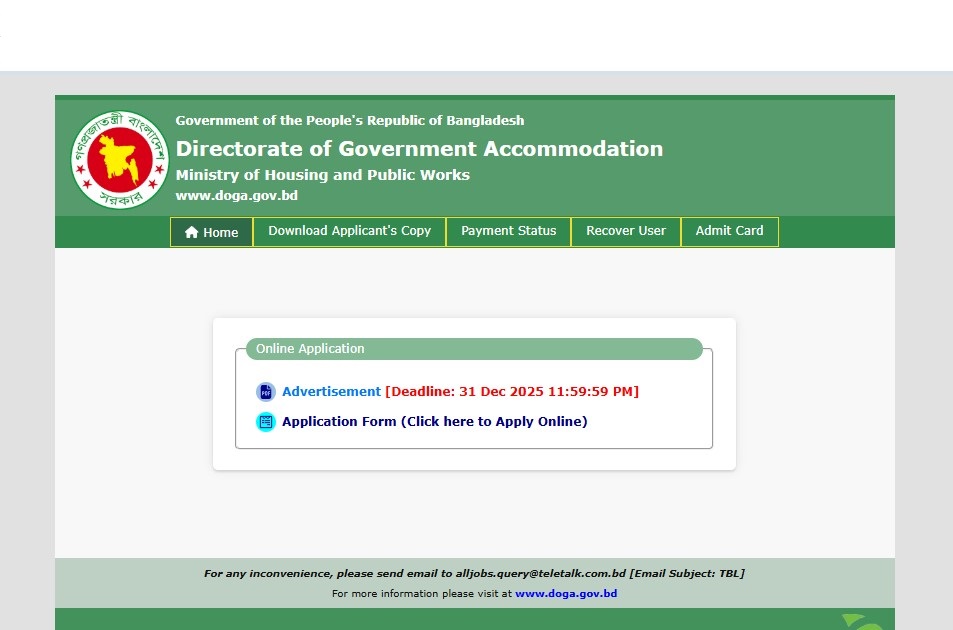Click the red Deadline 31 Dec 2025 text
This screenshot has width=953, height=630.
click(512, 392)
